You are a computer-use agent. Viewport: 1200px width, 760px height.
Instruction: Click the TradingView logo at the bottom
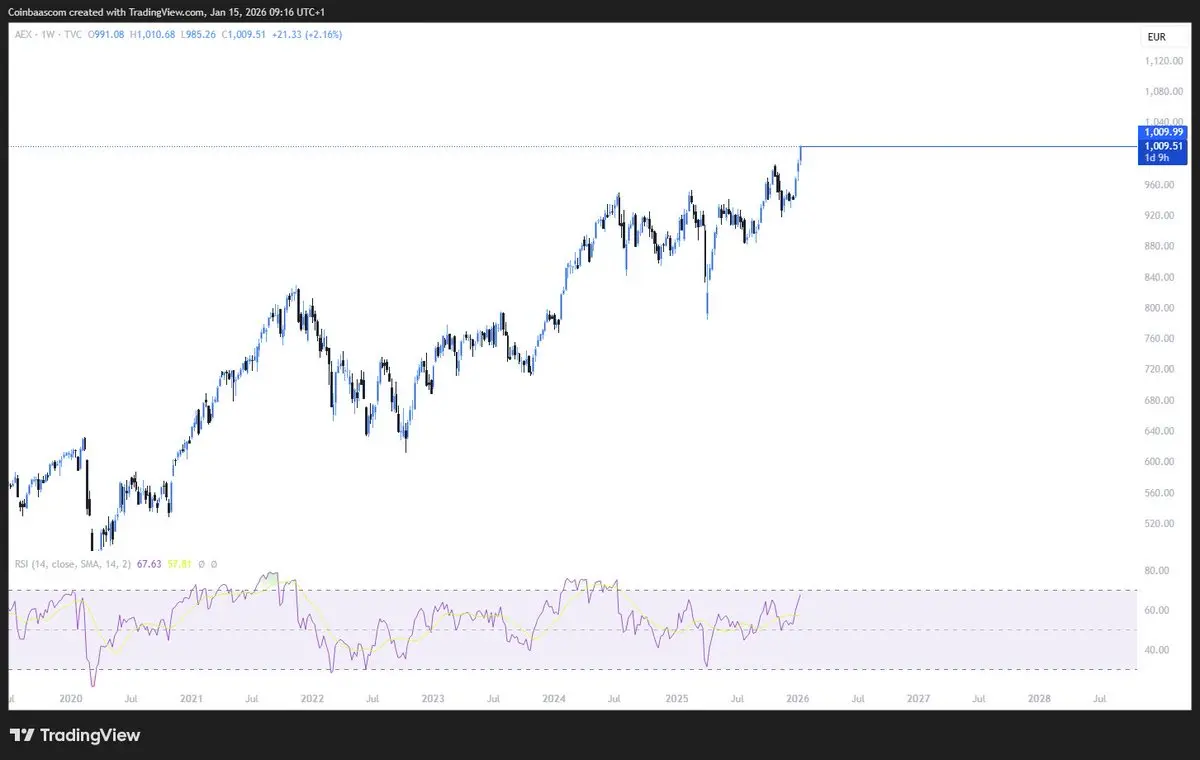(x=75, y=736)
